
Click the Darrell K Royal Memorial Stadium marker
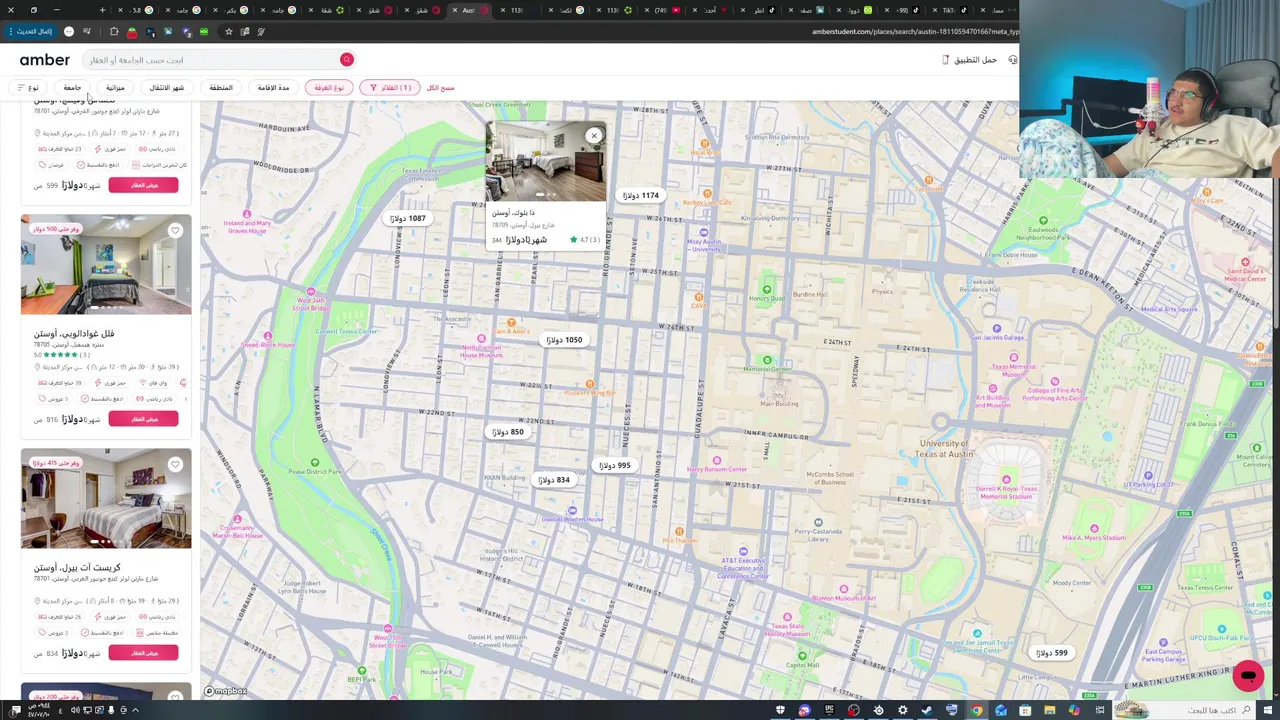[1006, 480]
